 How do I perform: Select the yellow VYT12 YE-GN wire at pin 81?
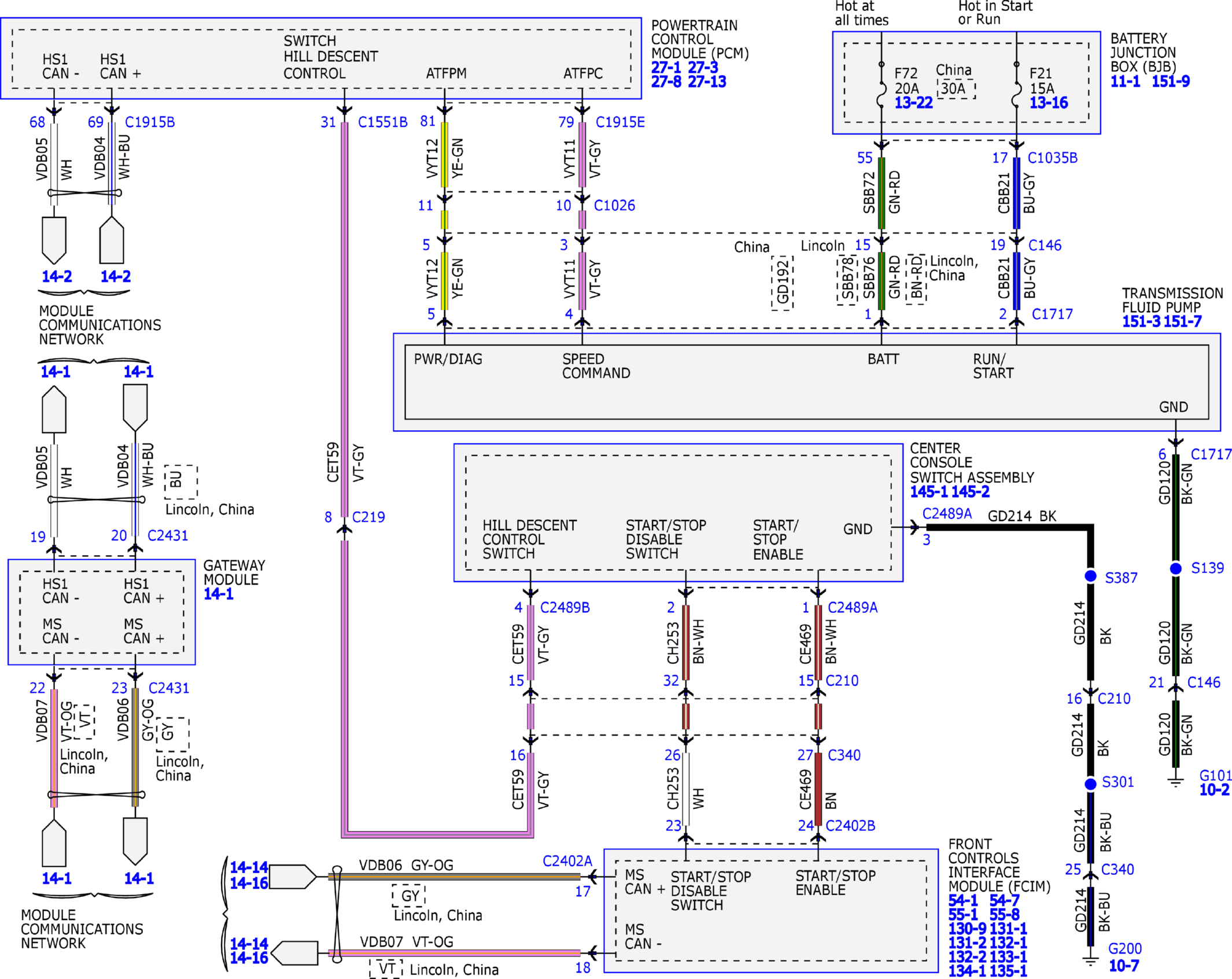pos(444,154)
